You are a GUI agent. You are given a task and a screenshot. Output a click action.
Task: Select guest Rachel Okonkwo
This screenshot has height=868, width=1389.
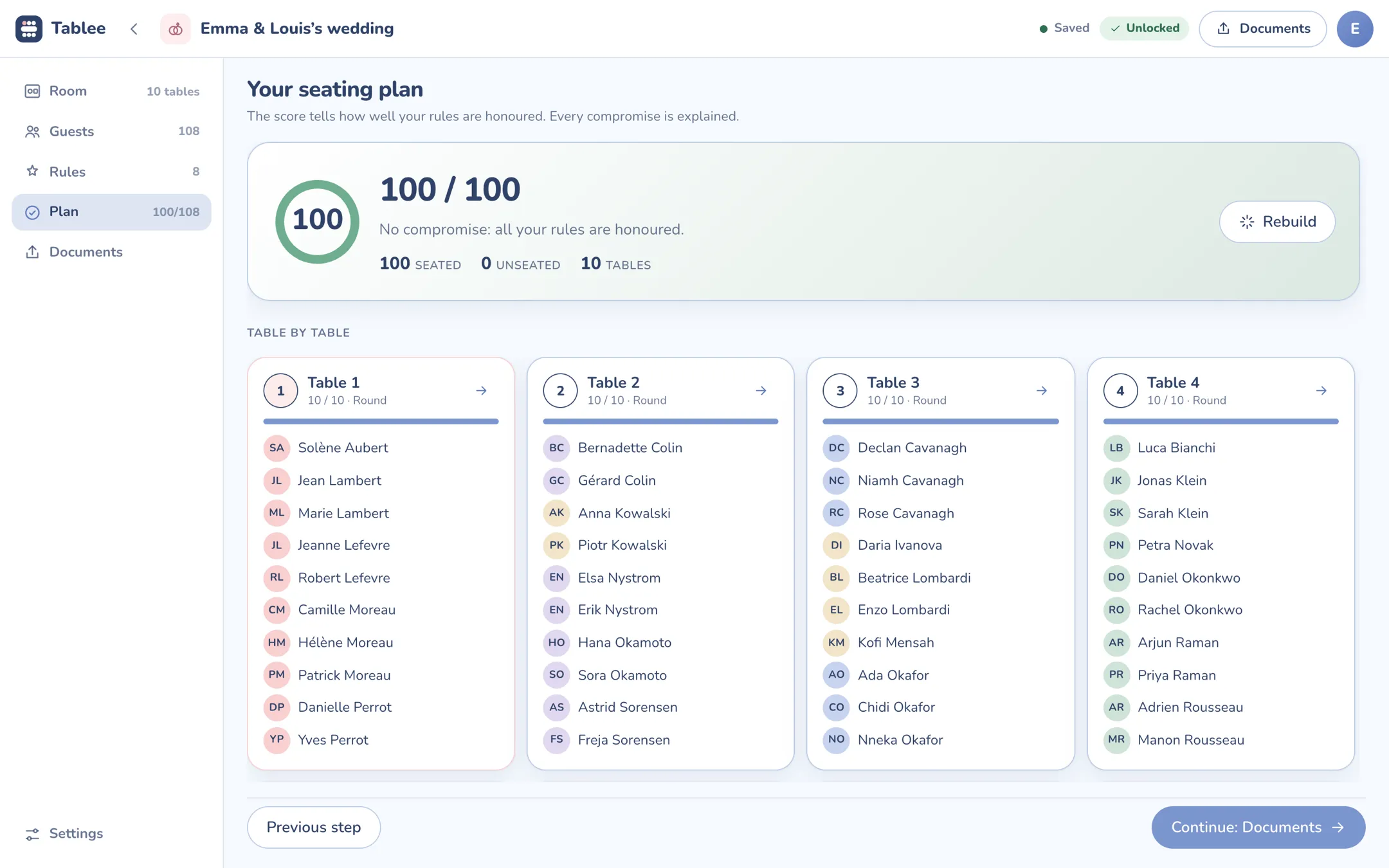(x=1221, y=610)
